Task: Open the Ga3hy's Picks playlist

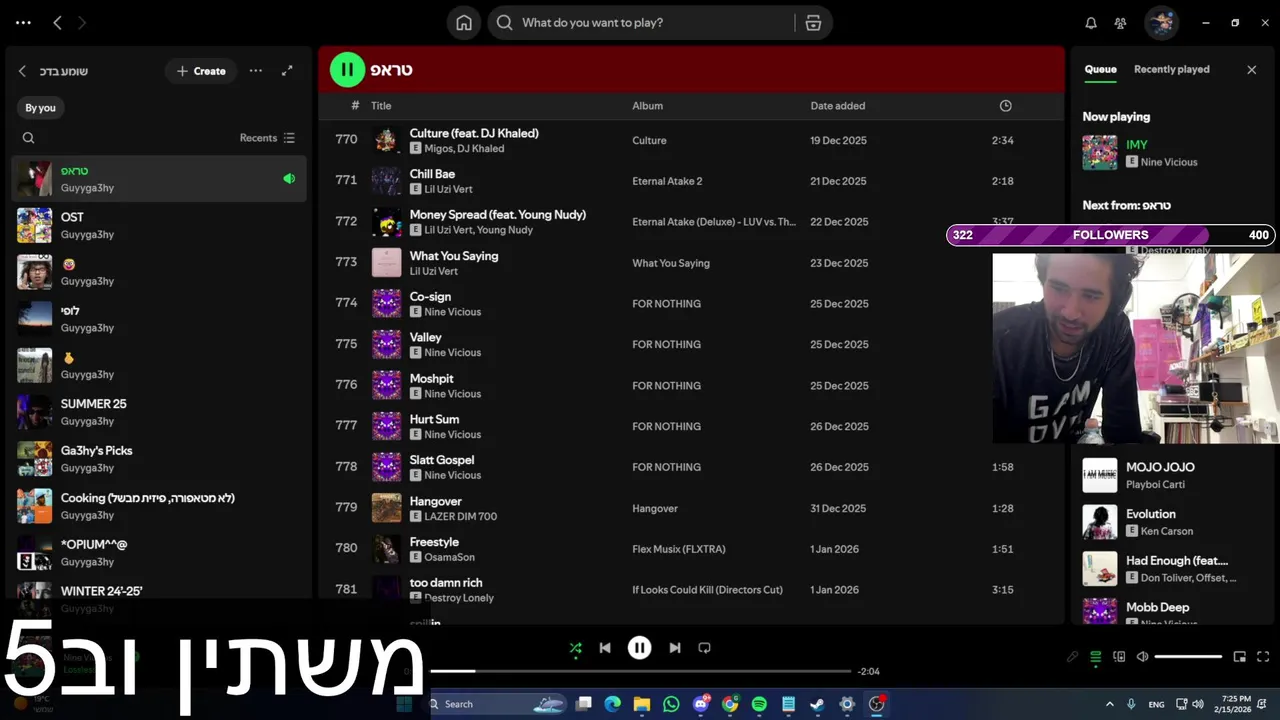Action: tap(160, 459)
